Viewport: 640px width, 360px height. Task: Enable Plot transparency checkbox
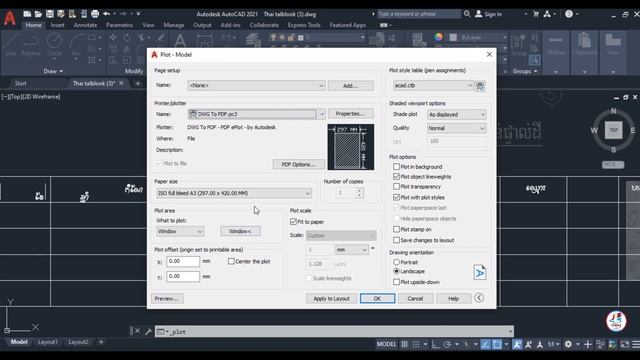tap(396, 186)
